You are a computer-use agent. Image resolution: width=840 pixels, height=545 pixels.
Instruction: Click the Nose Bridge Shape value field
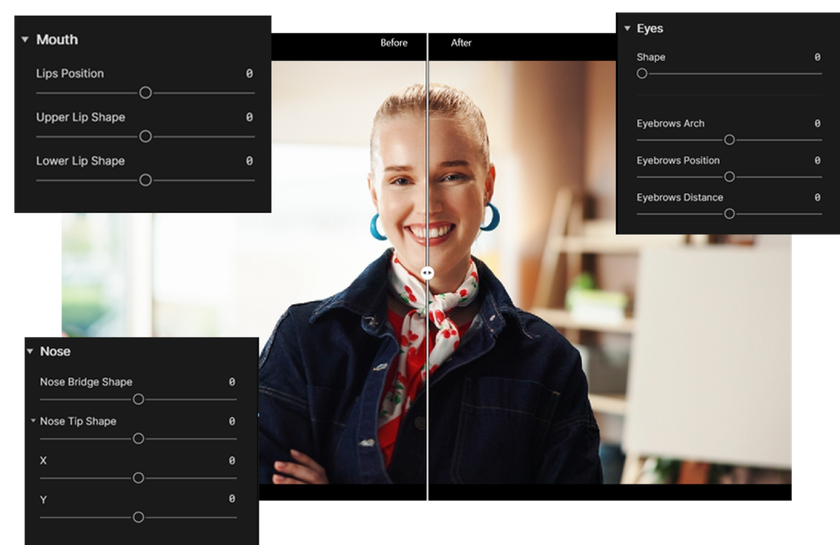pos(232,382)
